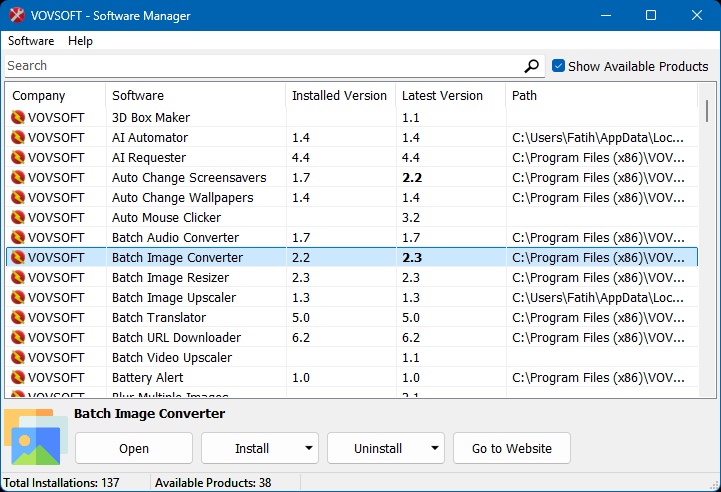Click bold latest version 2.2 for Auto Change Screensavers
Image resolution: width=721 pixels, height=492 pixels.
412,177
